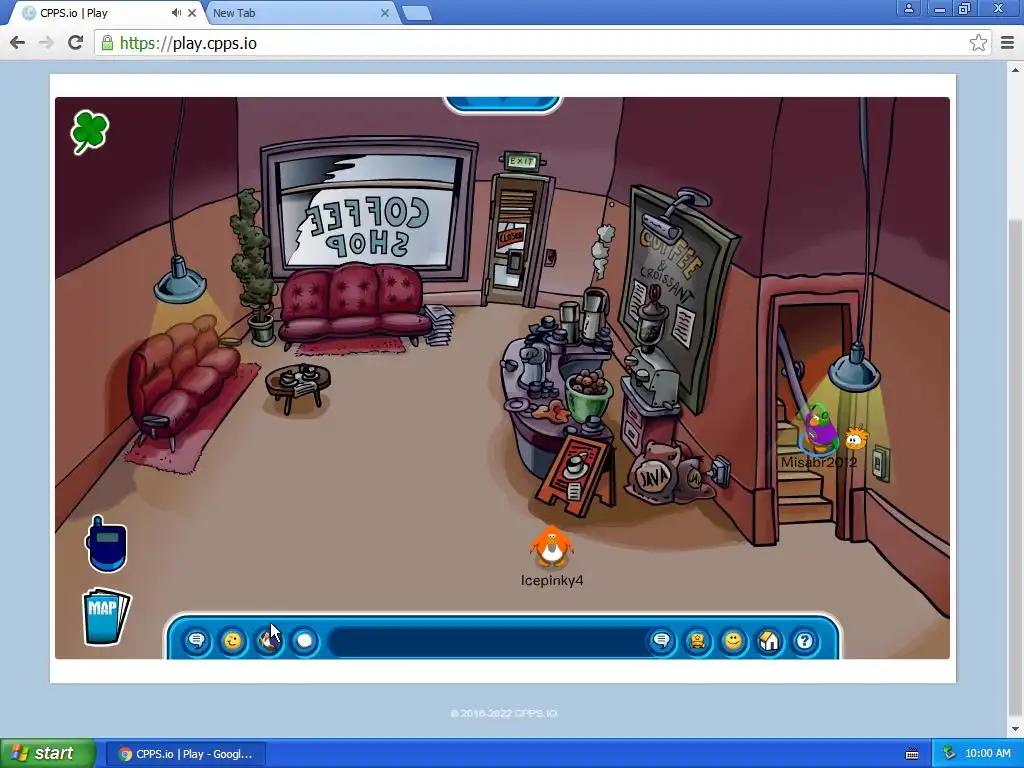The image size is (1024, 768).
Task: Reload the page
Action: click(75, 43)
